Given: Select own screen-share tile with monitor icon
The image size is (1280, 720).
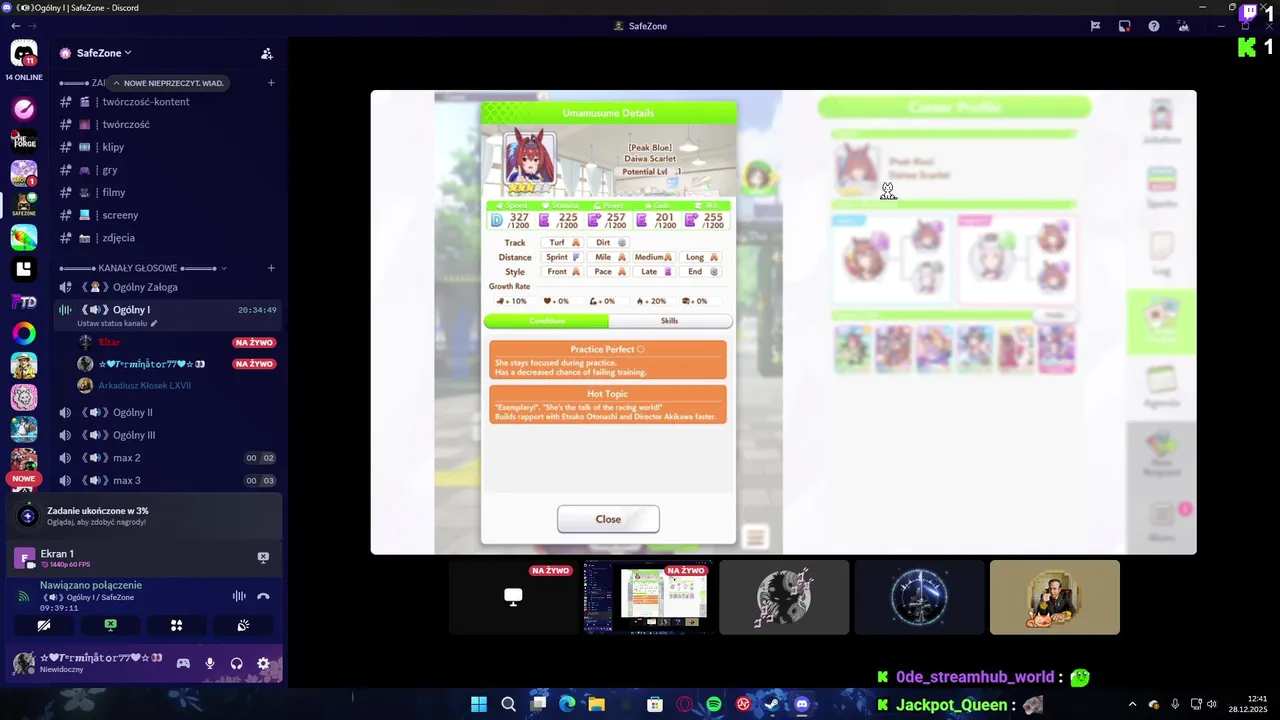Looking at the screenshot, I should pyautogui.click(x=513, y=597).
